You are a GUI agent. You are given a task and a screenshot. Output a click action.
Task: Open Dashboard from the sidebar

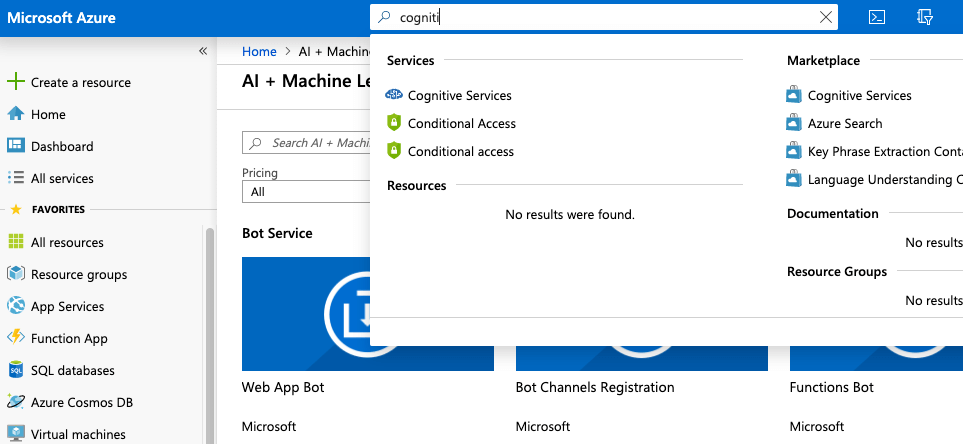point(61,146)
